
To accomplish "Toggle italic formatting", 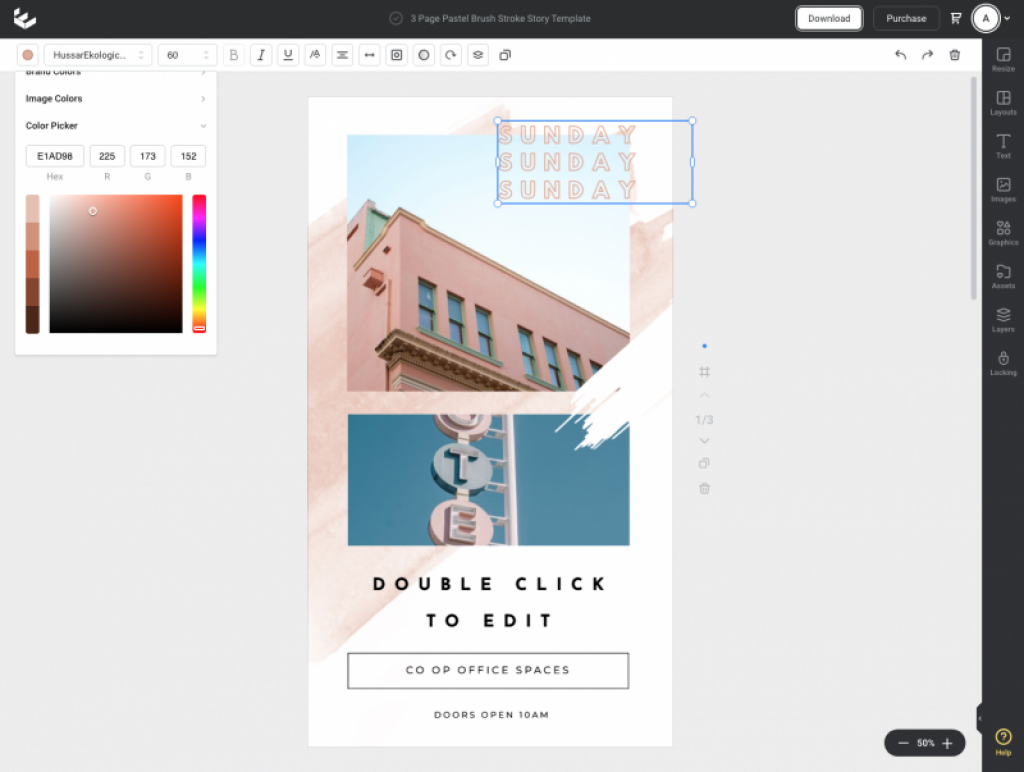I will (261, 55).
